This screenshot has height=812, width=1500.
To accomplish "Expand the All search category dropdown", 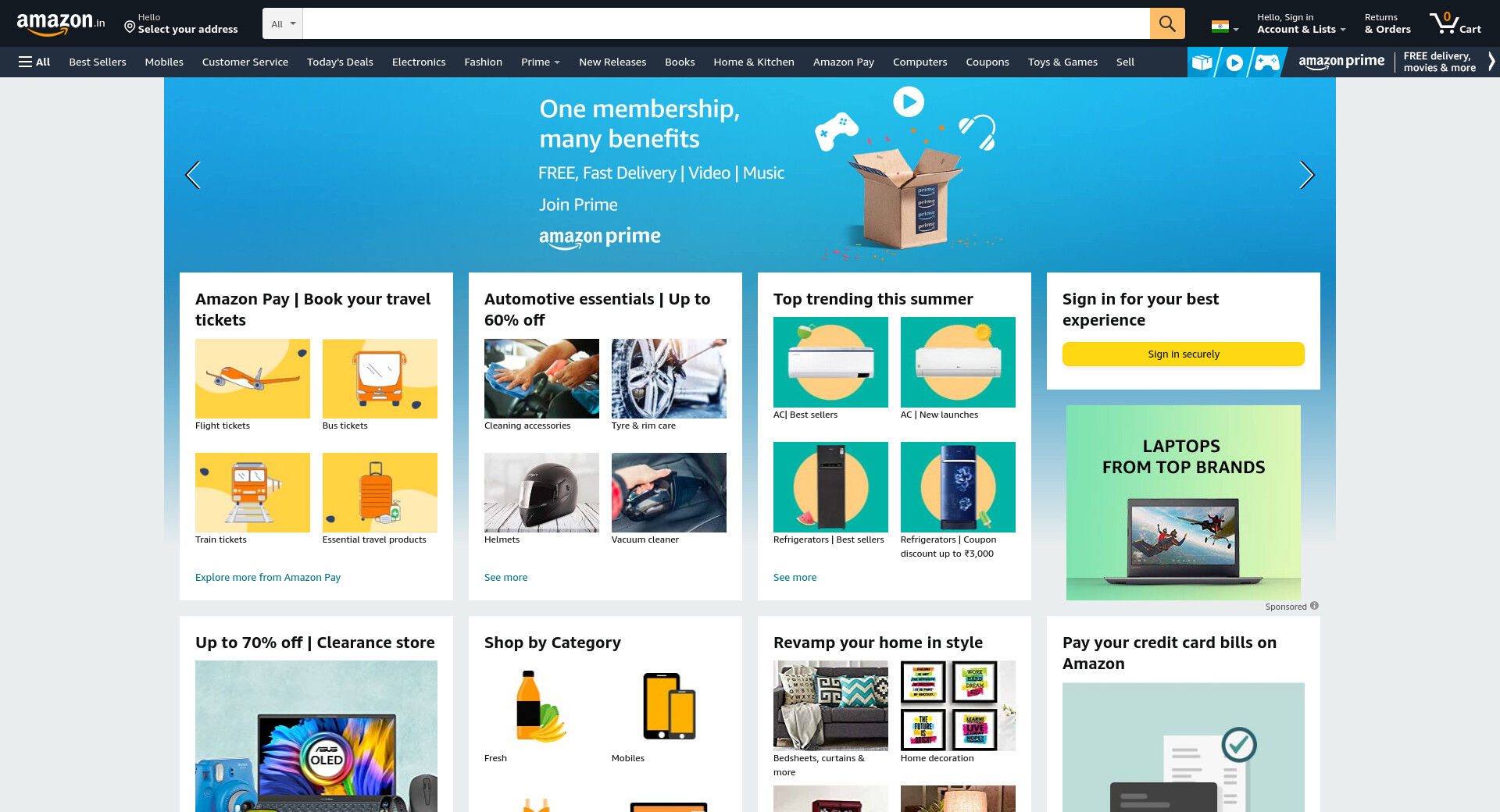I will point(283,23).
